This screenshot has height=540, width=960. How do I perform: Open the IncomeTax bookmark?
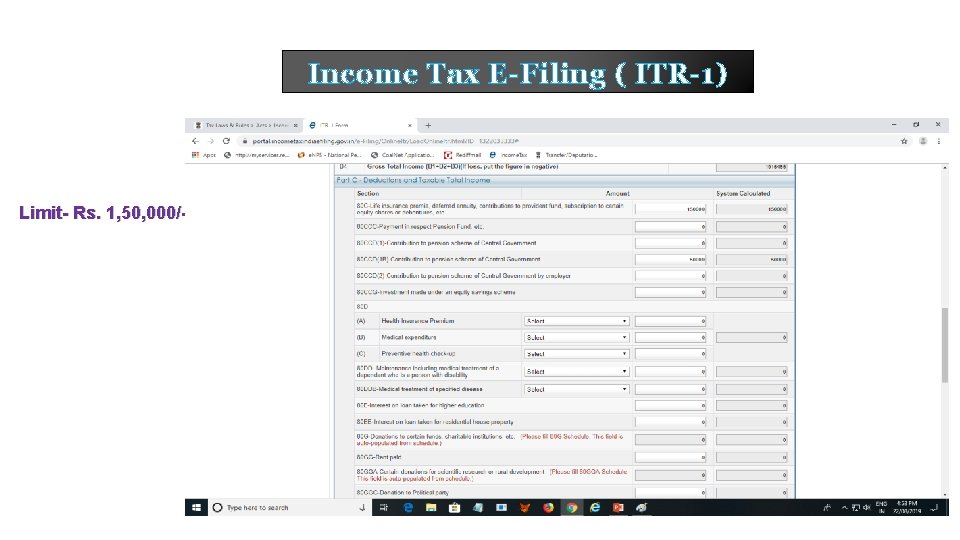(x=508, y=155)
